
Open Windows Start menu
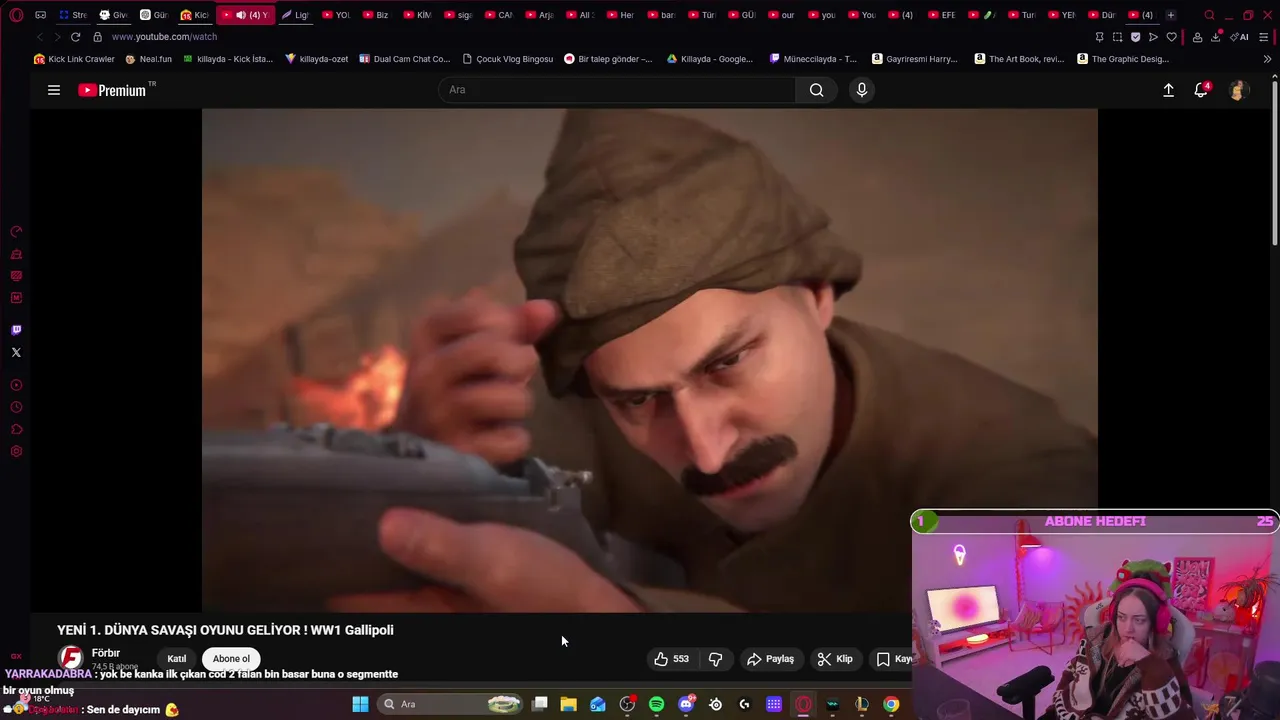(x=360, y=704)
